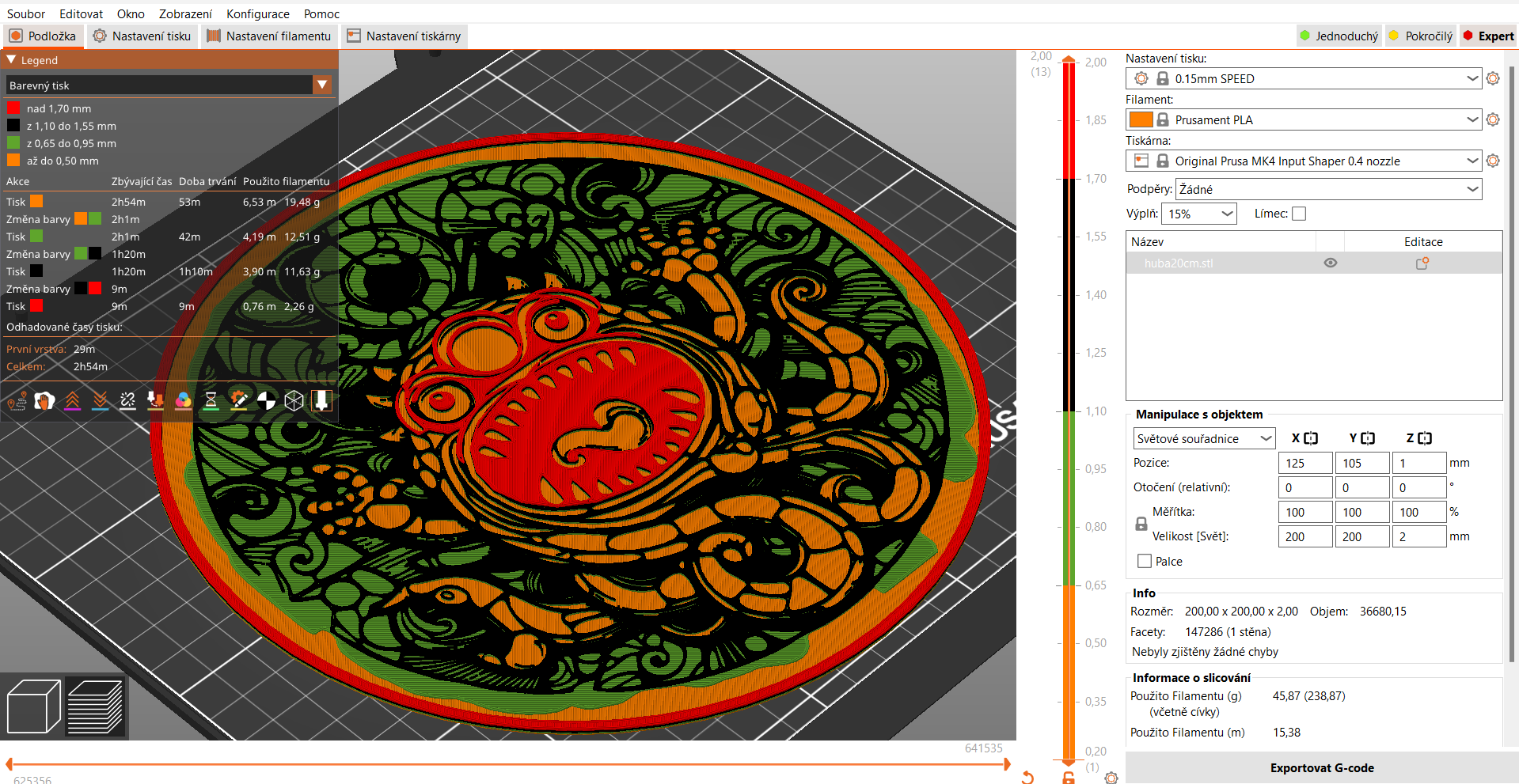Click Exportovat G-code button
This screenshot has height=784, width=1519.
click(1322, 767)
